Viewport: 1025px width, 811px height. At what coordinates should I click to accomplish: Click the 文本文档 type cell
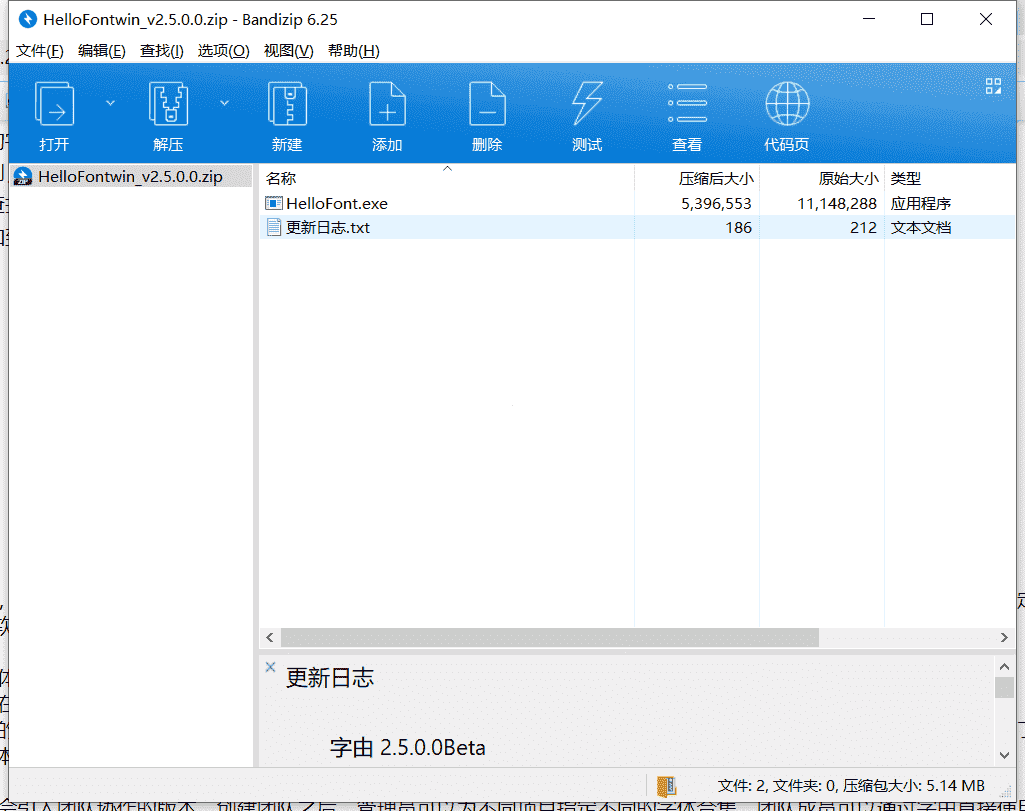[x=920, y=228]
